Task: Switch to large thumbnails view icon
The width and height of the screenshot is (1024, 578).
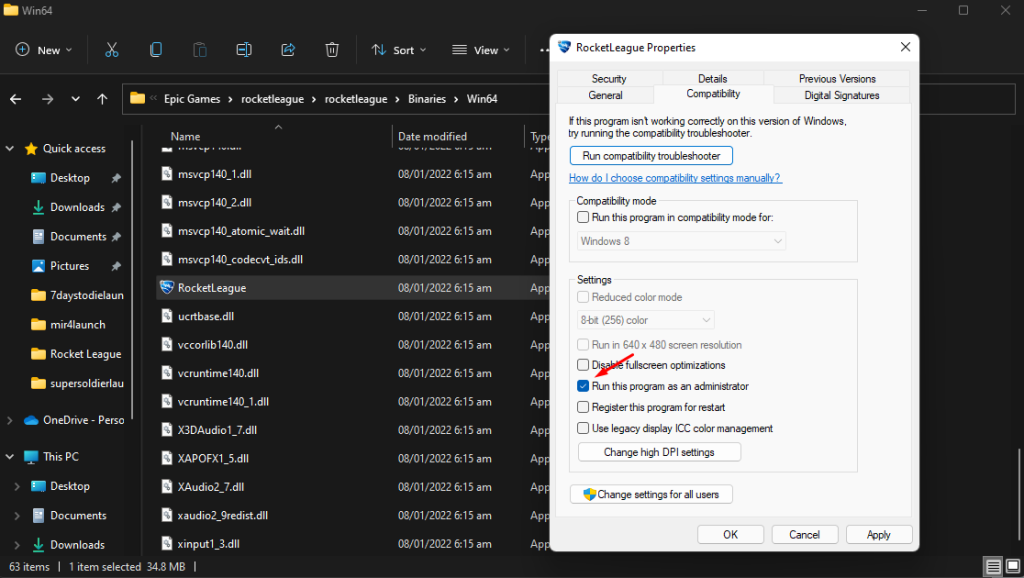Action: click(1013, 566)
